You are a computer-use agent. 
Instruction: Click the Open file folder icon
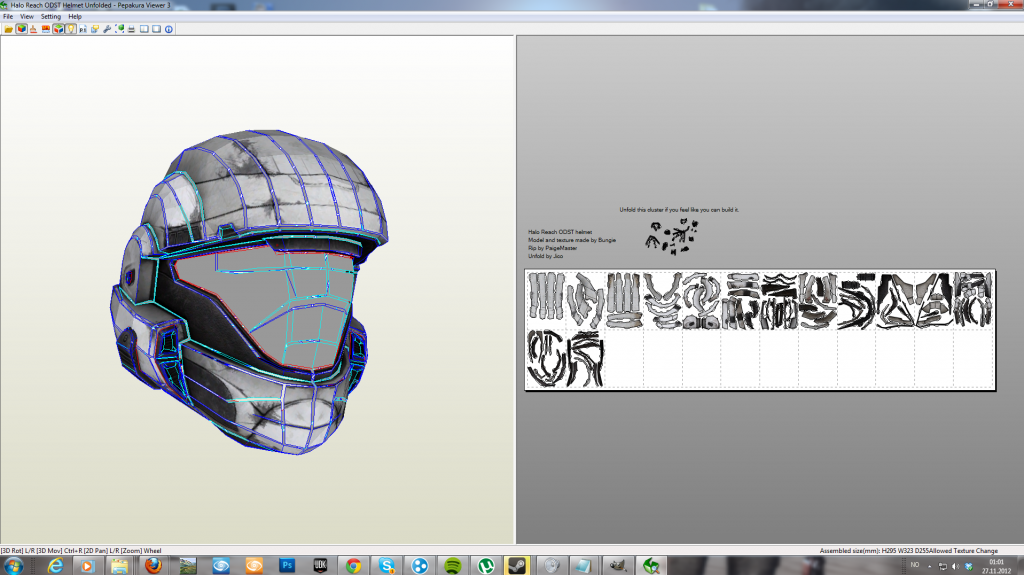8,29
